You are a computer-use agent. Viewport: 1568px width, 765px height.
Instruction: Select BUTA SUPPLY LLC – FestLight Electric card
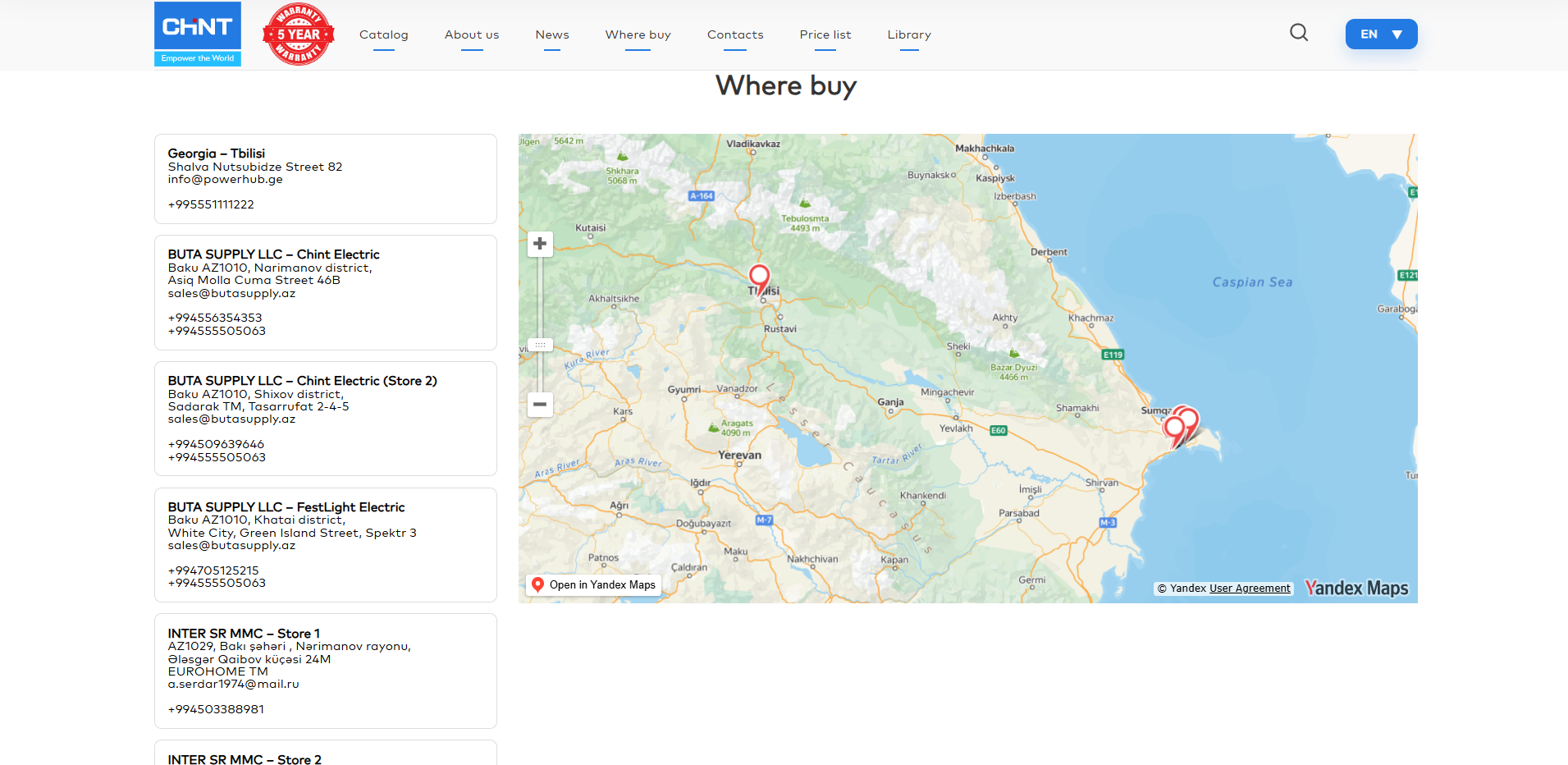coord(326,545)
